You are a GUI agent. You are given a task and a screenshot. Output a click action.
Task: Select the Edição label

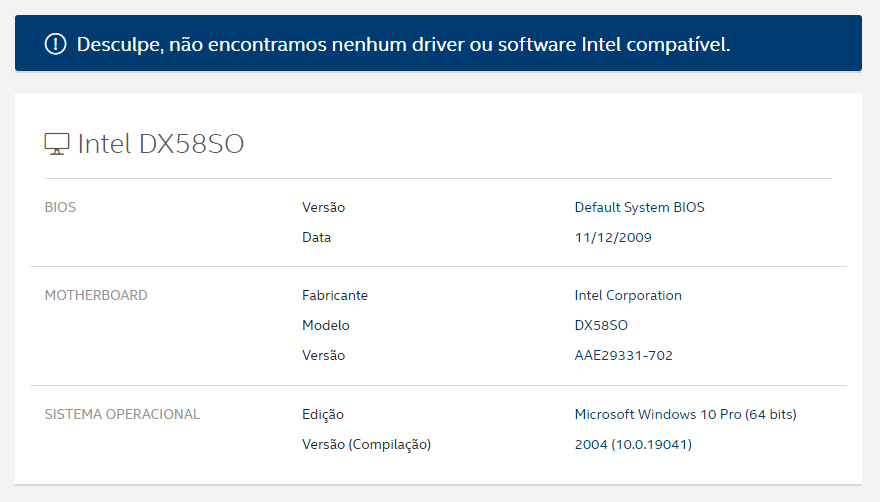[x=323, y=414]
